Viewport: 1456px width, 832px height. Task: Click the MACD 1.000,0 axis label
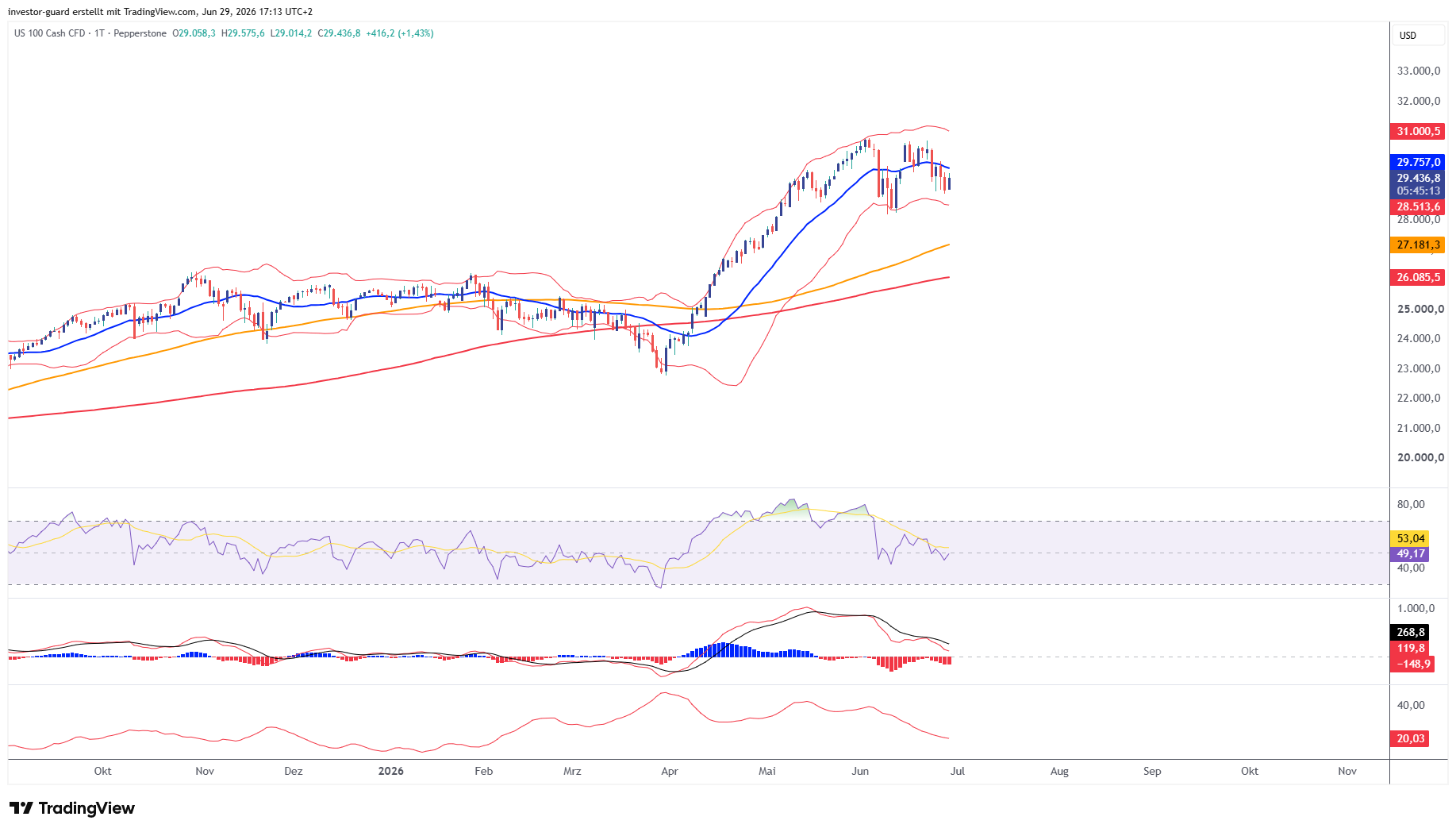(x=1416, y=608)
